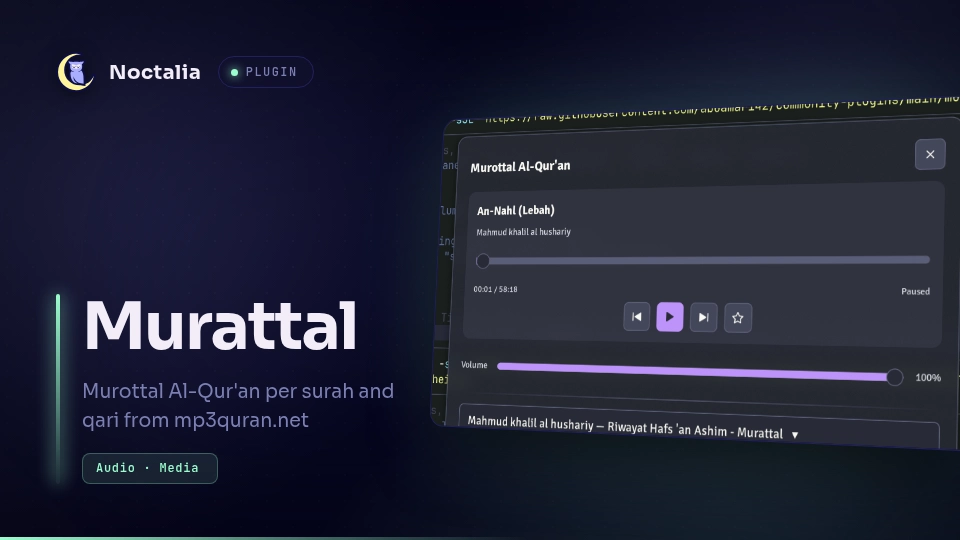The height and width of the screenshot is (540, 960).
Task: Close the Murottal Al-Qur'an panel
Action: click(930, 154)
